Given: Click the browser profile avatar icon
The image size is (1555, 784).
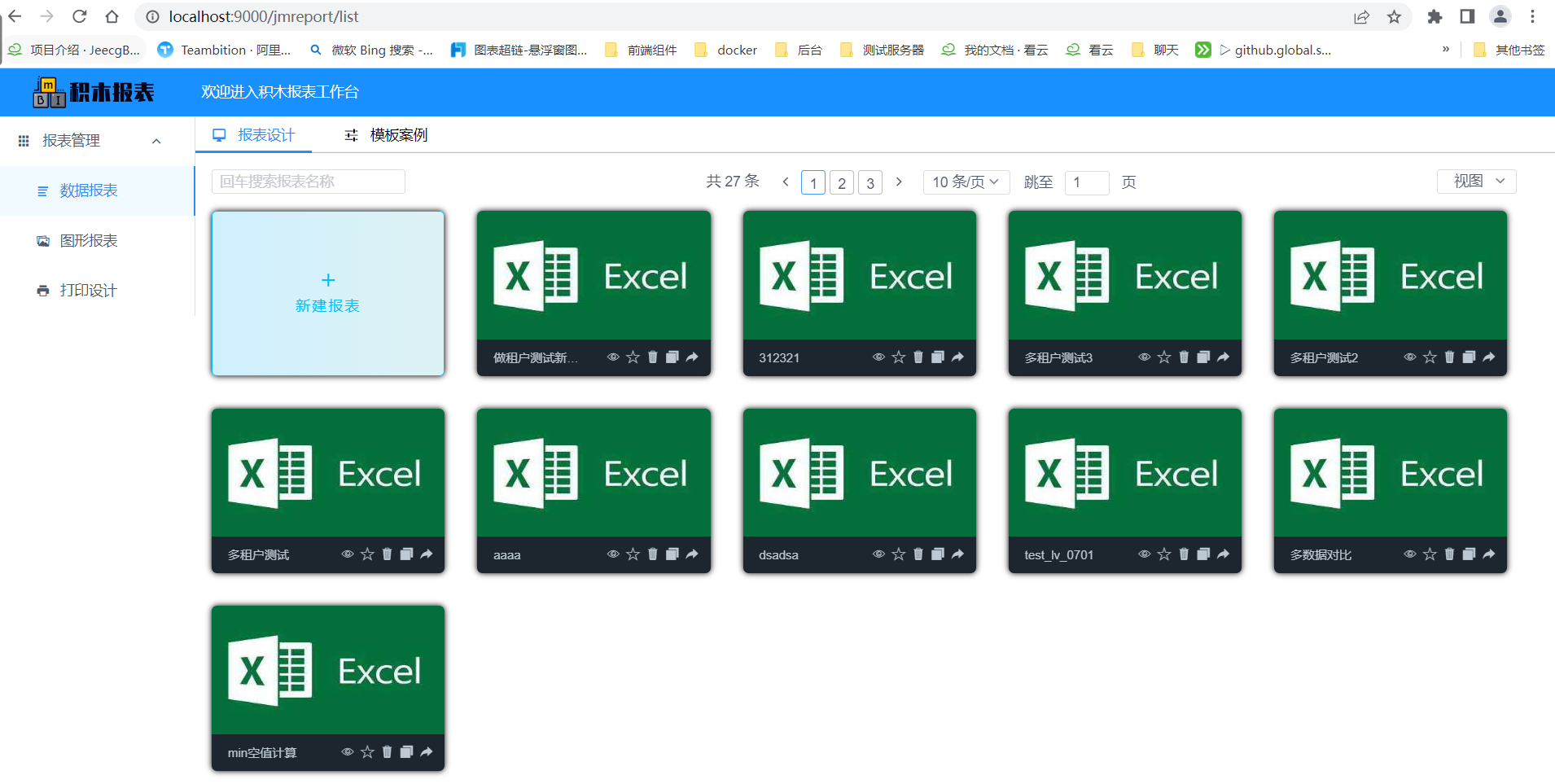Looking at the screenshot, I should coord(1500,16).
